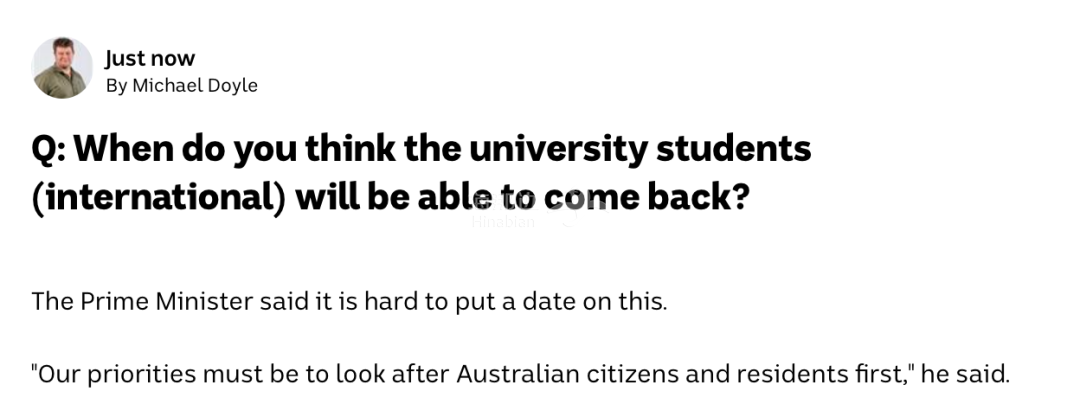This screenshot has height=417, width=1080.
Task: Click the "Q:" prefix of the headline
Action: coord(48,150)
